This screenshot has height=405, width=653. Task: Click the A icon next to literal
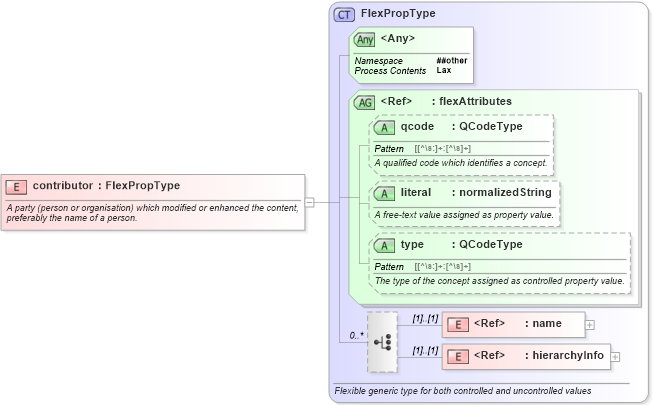384,193
